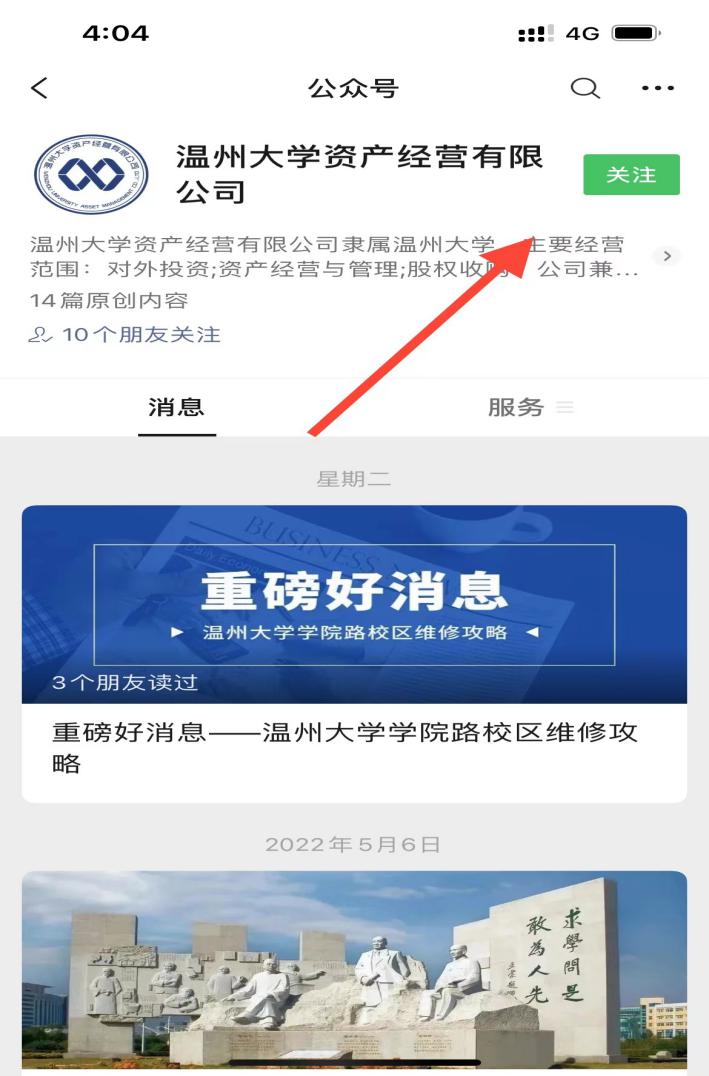Switch to the 消息 tab
The height and width of the screenshot is (1076, 709).
coord(176,408)
